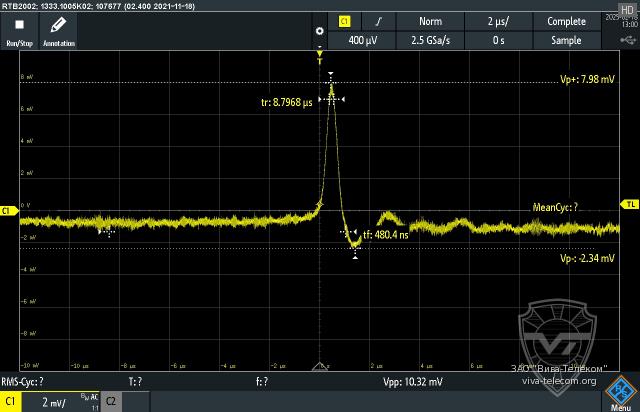Open the Sample acquisition mode field

coord(567,40)
